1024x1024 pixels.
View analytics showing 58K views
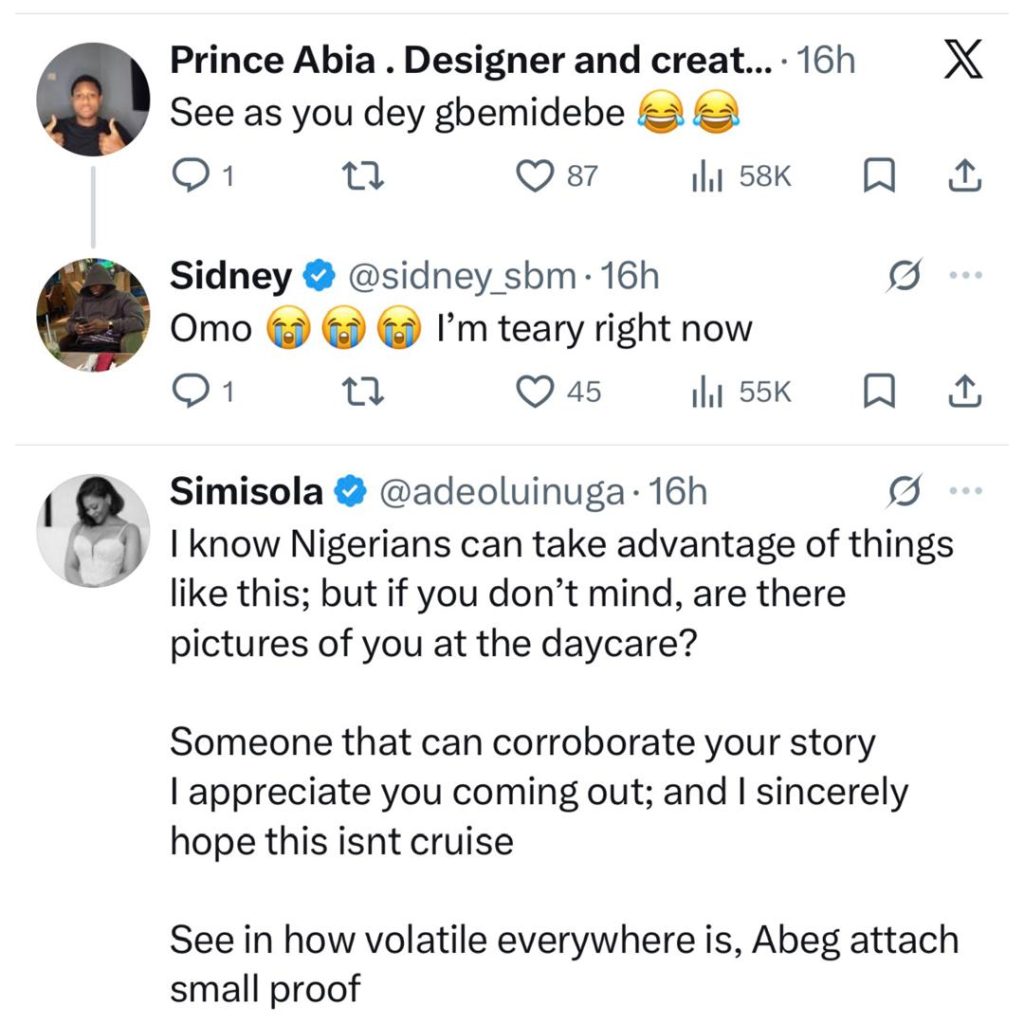705,177
